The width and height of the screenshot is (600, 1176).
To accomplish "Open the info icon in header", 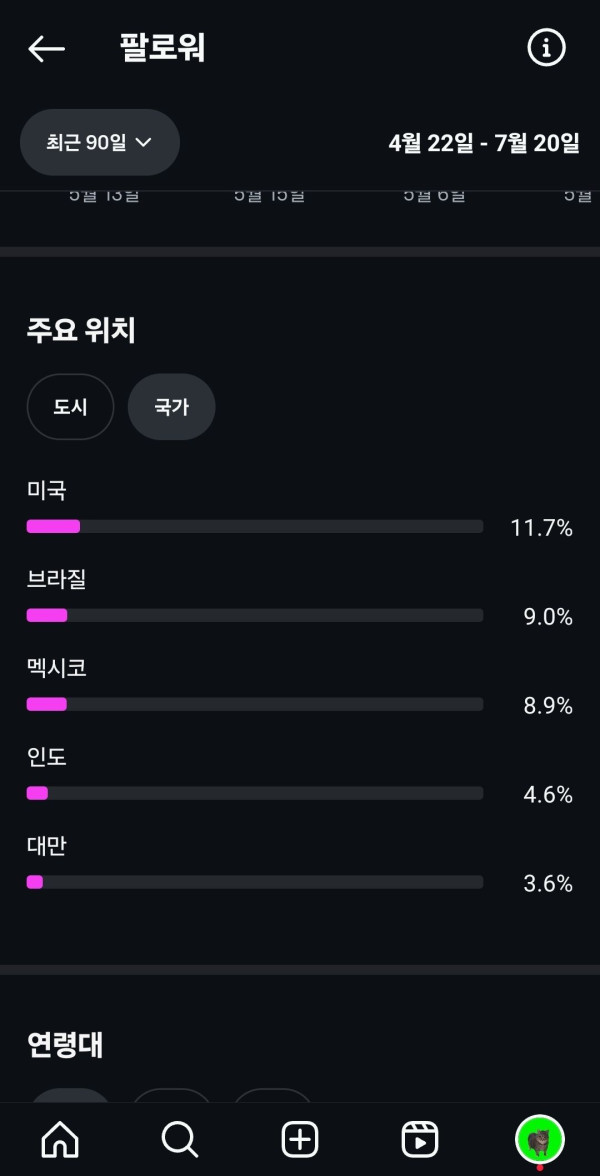I will (x=546, y=48).
